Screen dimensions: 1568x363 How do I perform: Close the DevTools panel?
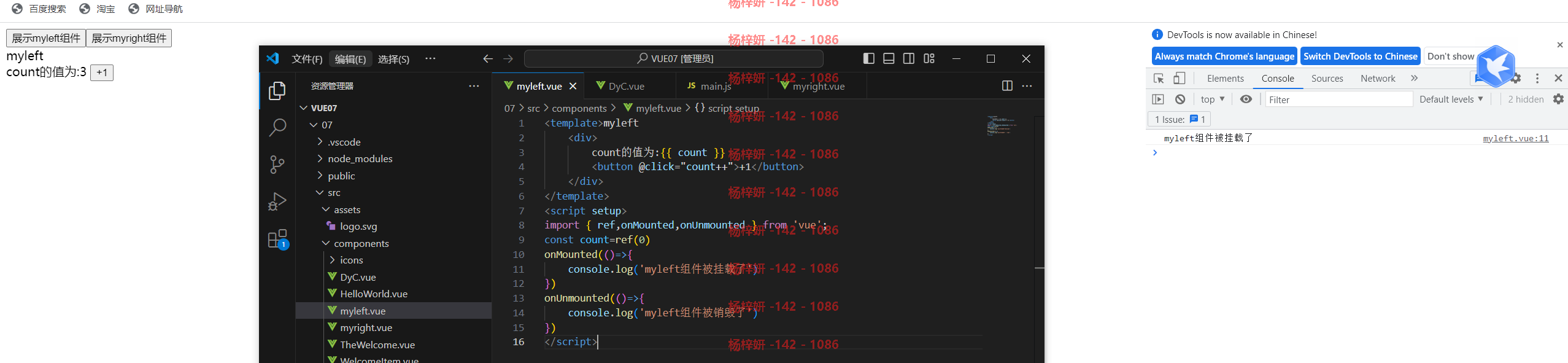point(1558,78)
